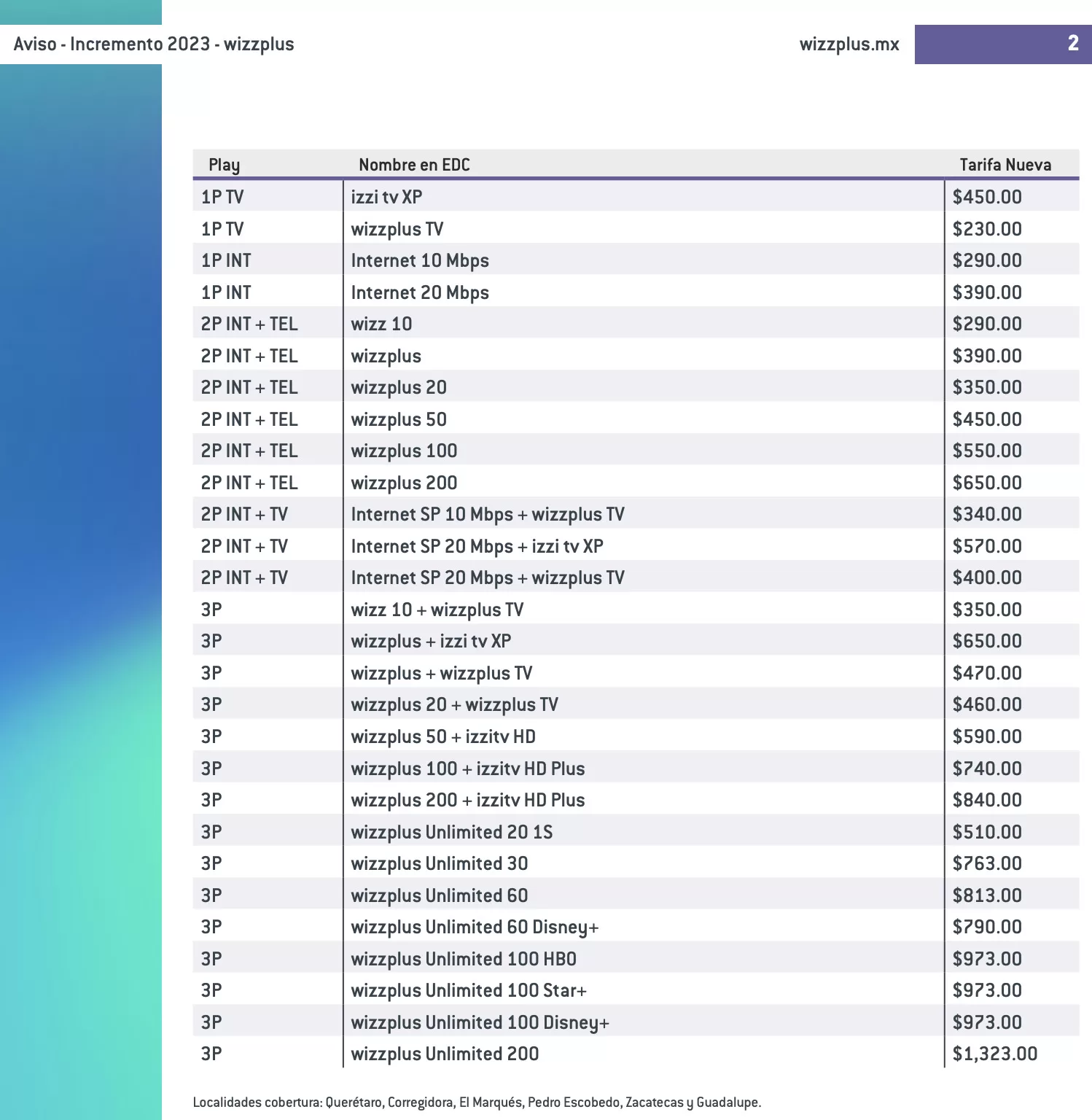Select 'wizzplus 20 + wizzplus TV' plan
The width and height of the screenshot is (1092, 1120).
coord(454,704)
